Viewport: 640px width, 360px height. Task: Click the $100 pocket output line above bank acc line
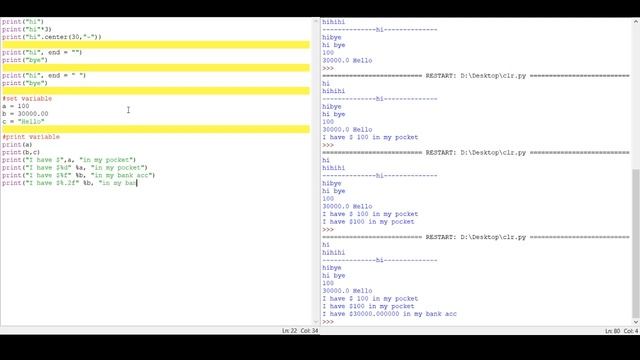368,306
